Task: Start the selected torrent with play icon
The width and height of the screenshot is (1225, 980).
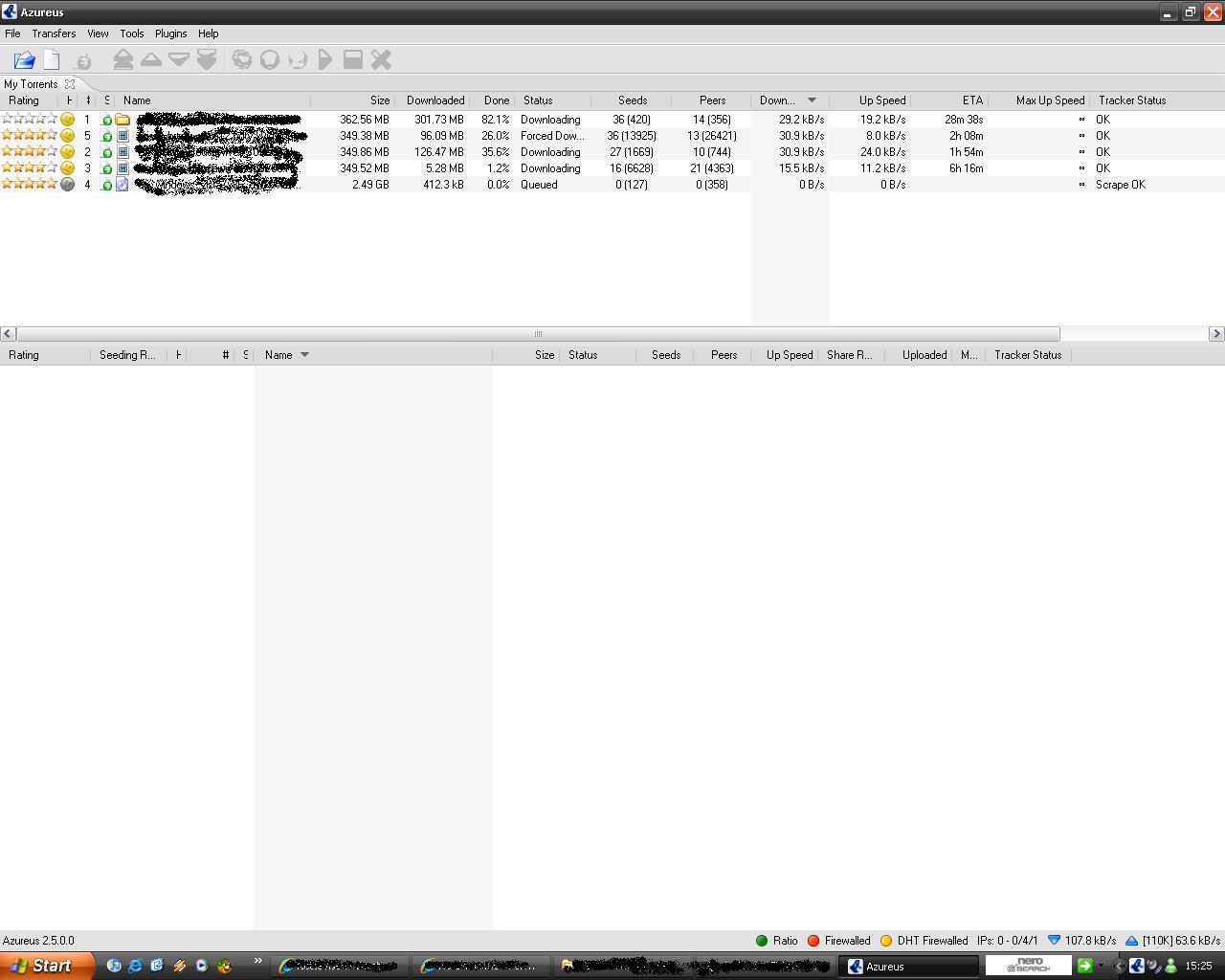Action: pos(325,60)
